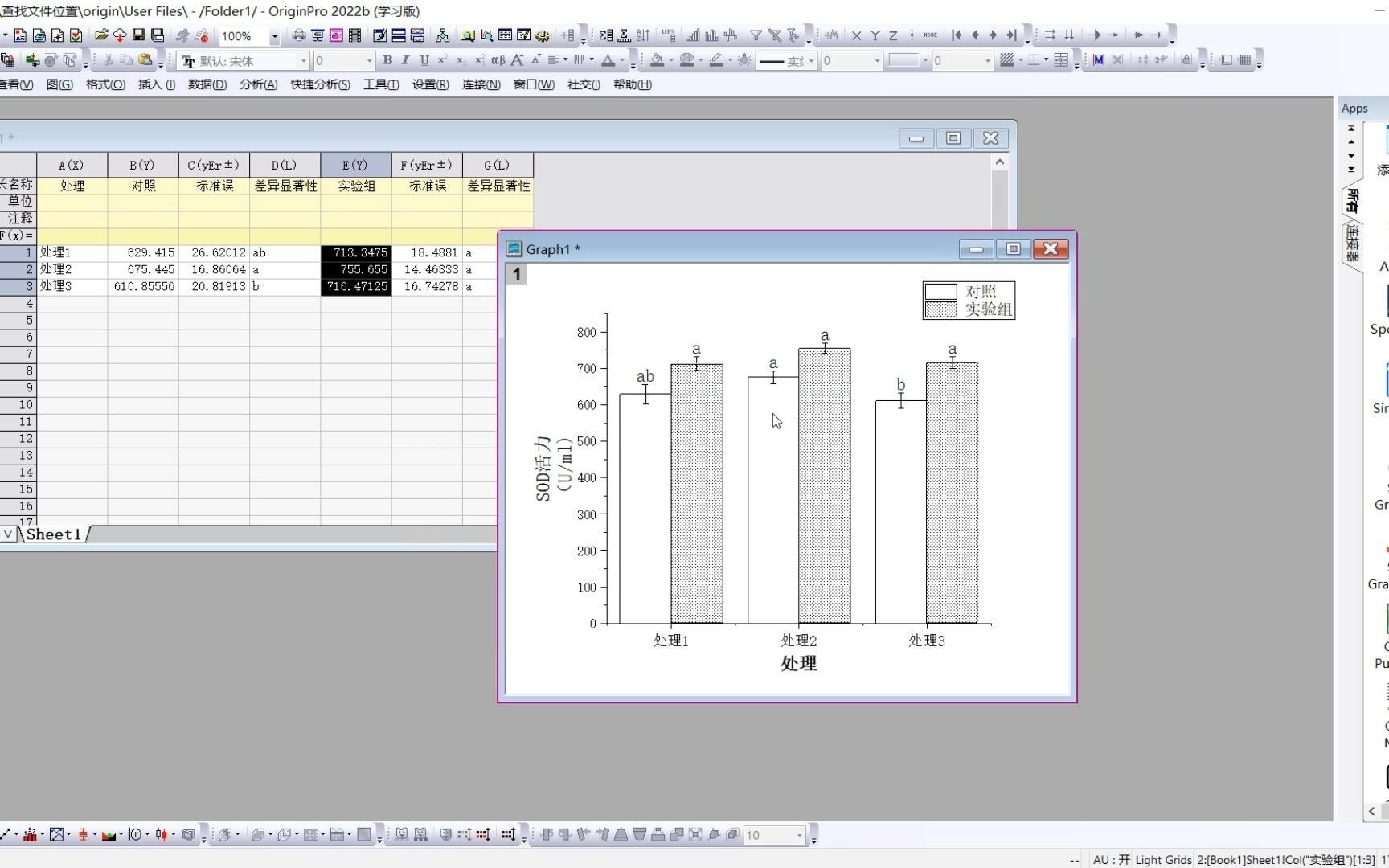This screenshot has width=1389, height=868.
Task: Click the Print icon in toolbar
Action: tap(299, 35)
